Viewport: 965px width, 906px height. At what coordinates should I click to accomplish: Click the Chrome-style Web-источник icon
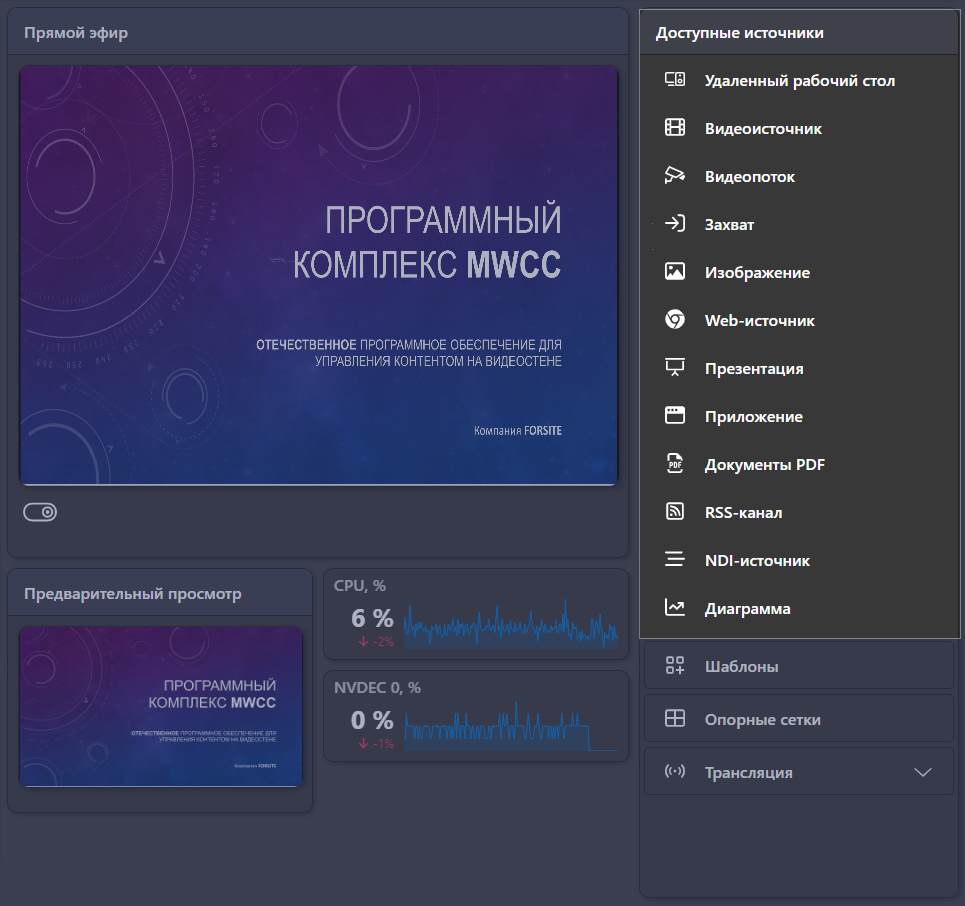(x=675, y=319)
